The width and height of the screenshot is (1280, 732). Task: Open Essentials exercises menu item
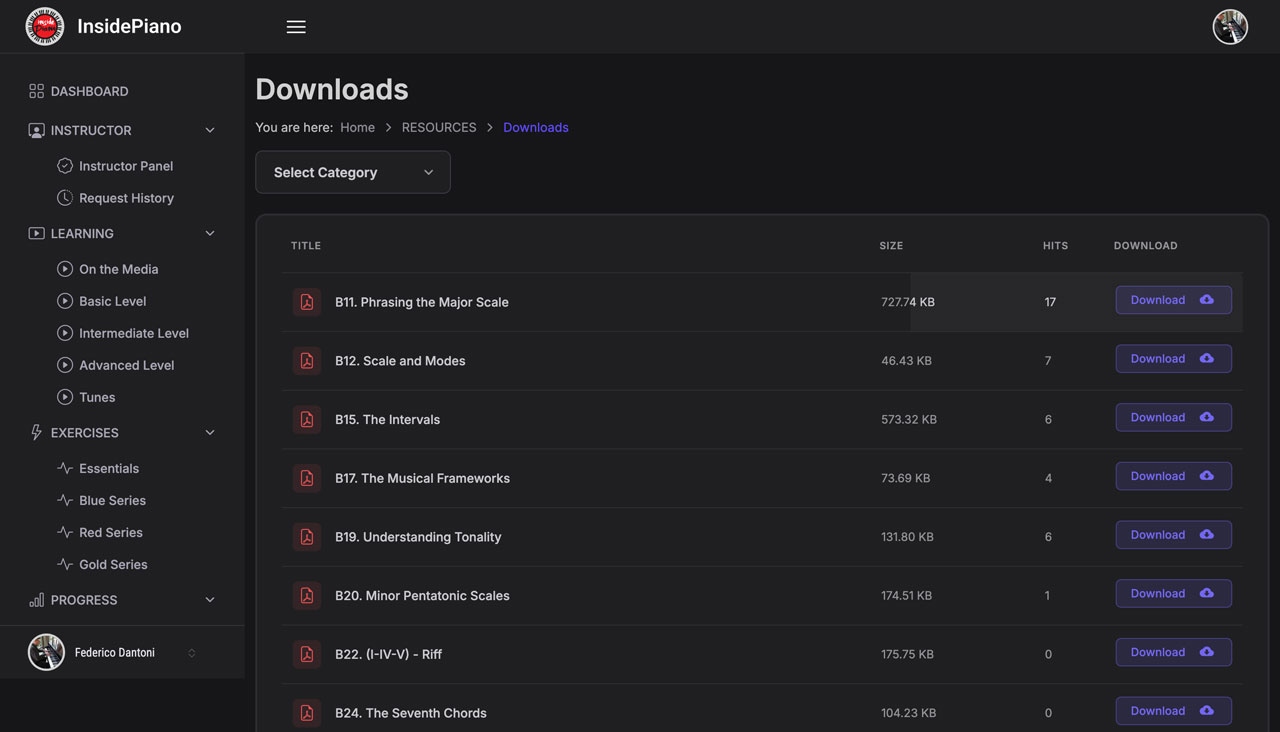pyautogui.click(x=109, y=468)
